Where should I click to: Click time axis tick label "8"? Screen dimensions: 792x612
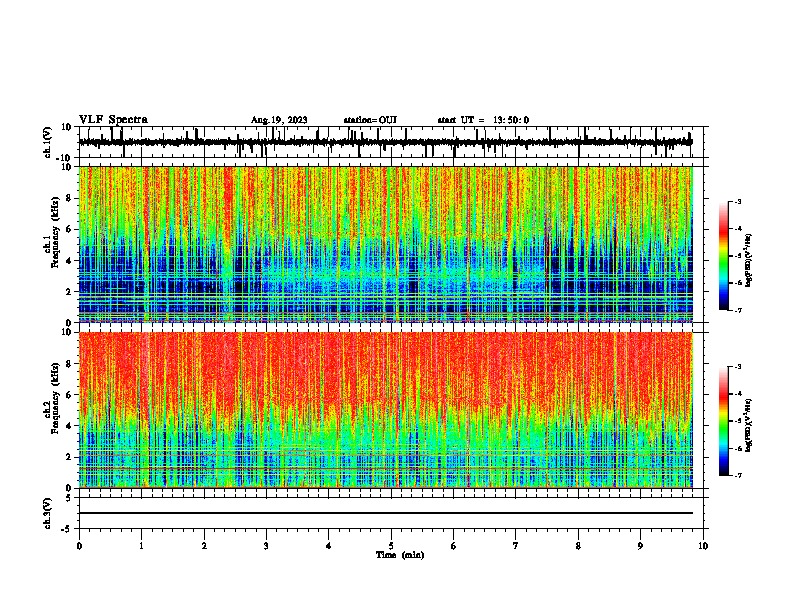pos(578,546)
